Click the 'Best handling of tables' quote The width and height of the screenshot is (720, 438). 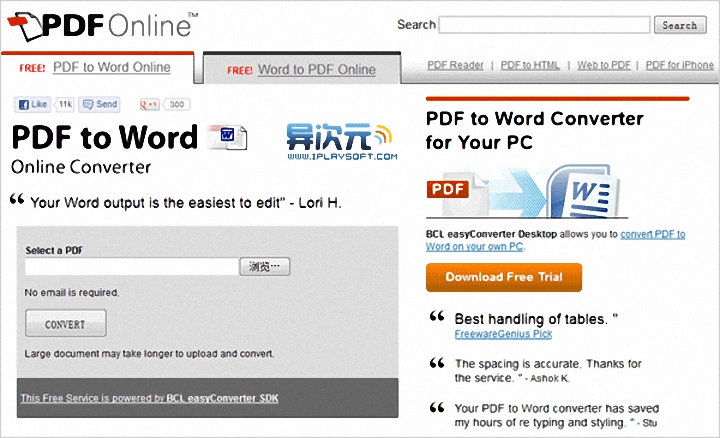(536, 319)
